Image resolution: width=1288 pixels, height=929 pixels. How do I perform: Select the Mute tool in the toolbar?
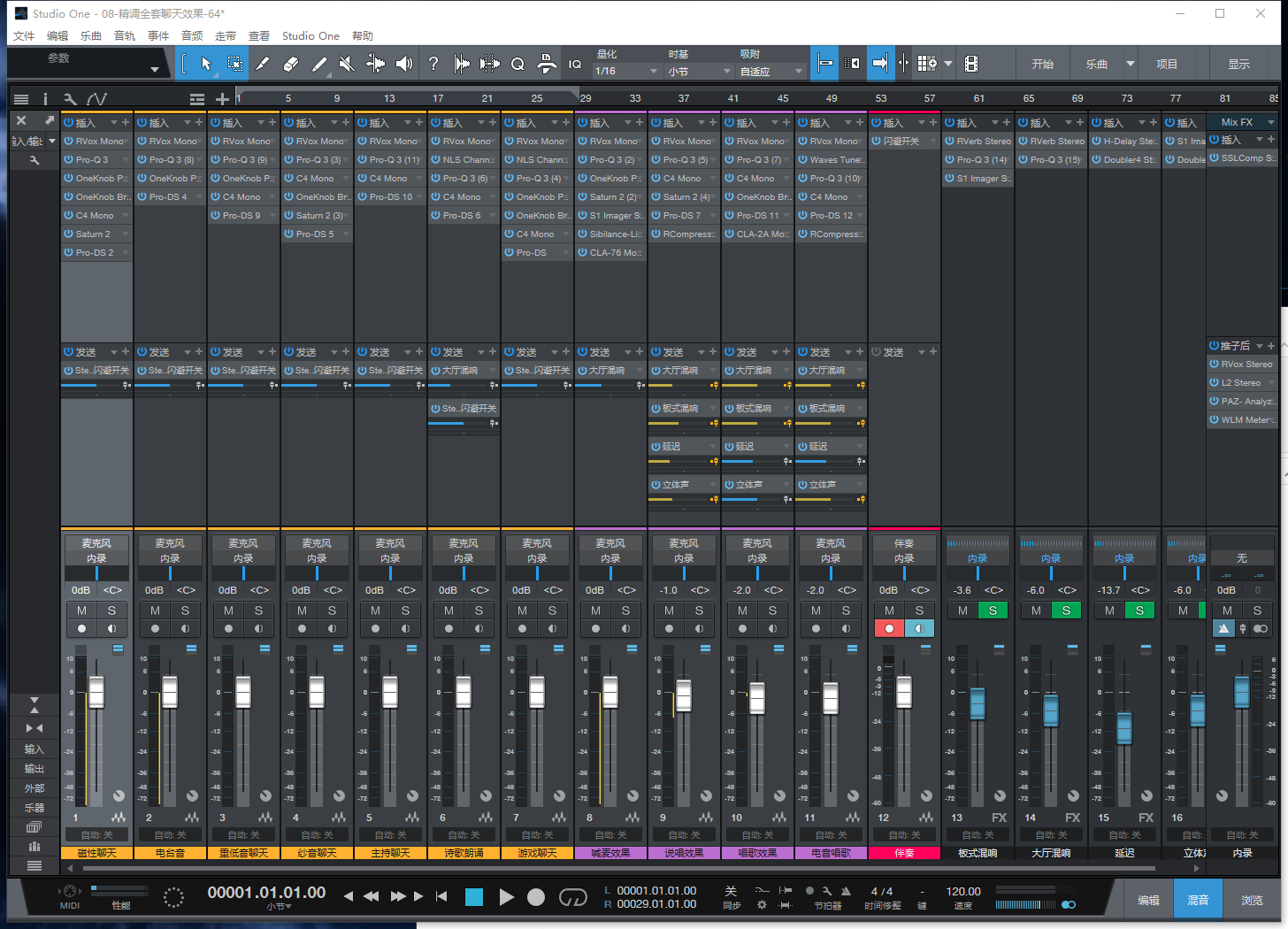pyautogui.click(x=347, y=63)
